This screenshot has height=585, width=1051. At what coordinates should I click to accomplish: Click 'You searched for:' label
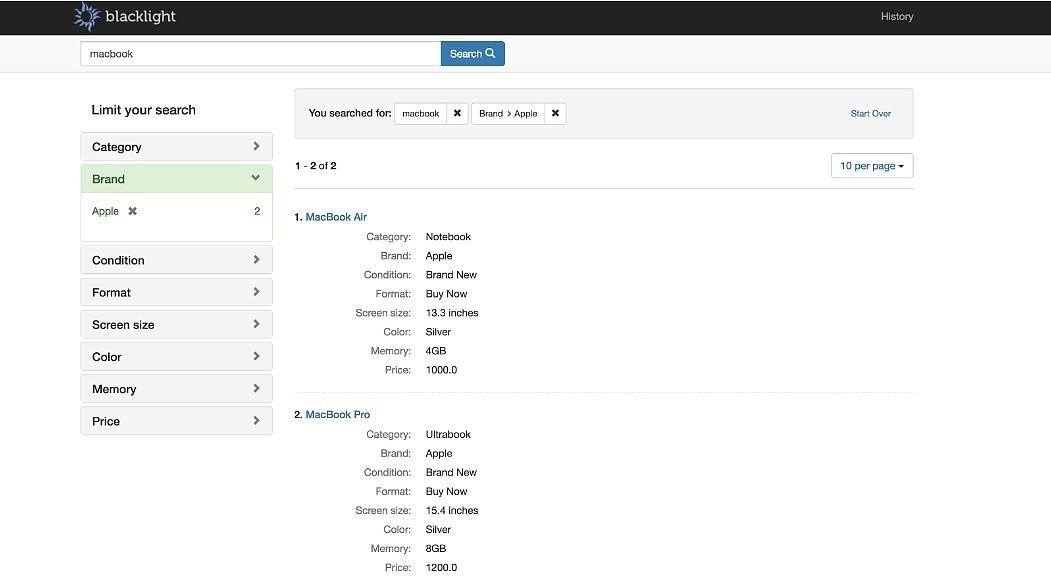[350, 113]
